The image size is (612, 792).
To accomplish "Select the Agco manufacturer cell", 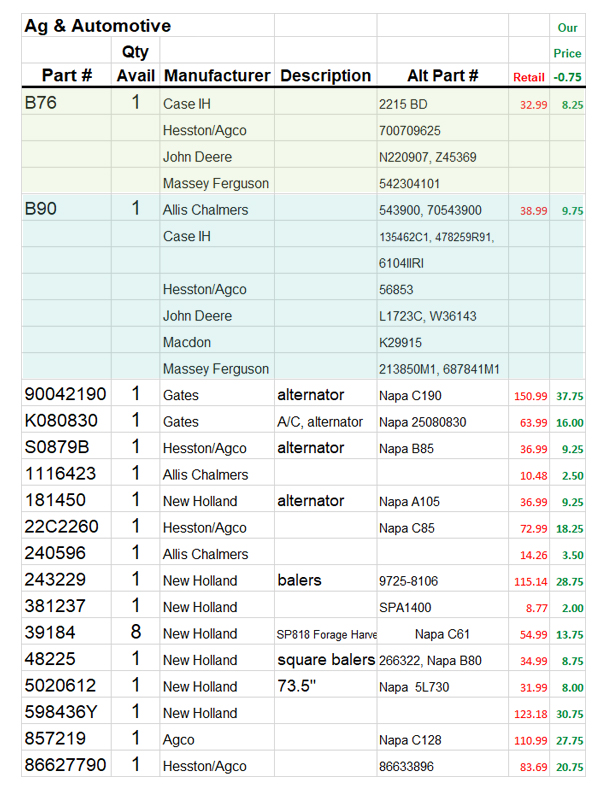I will (x=179, y=740).
